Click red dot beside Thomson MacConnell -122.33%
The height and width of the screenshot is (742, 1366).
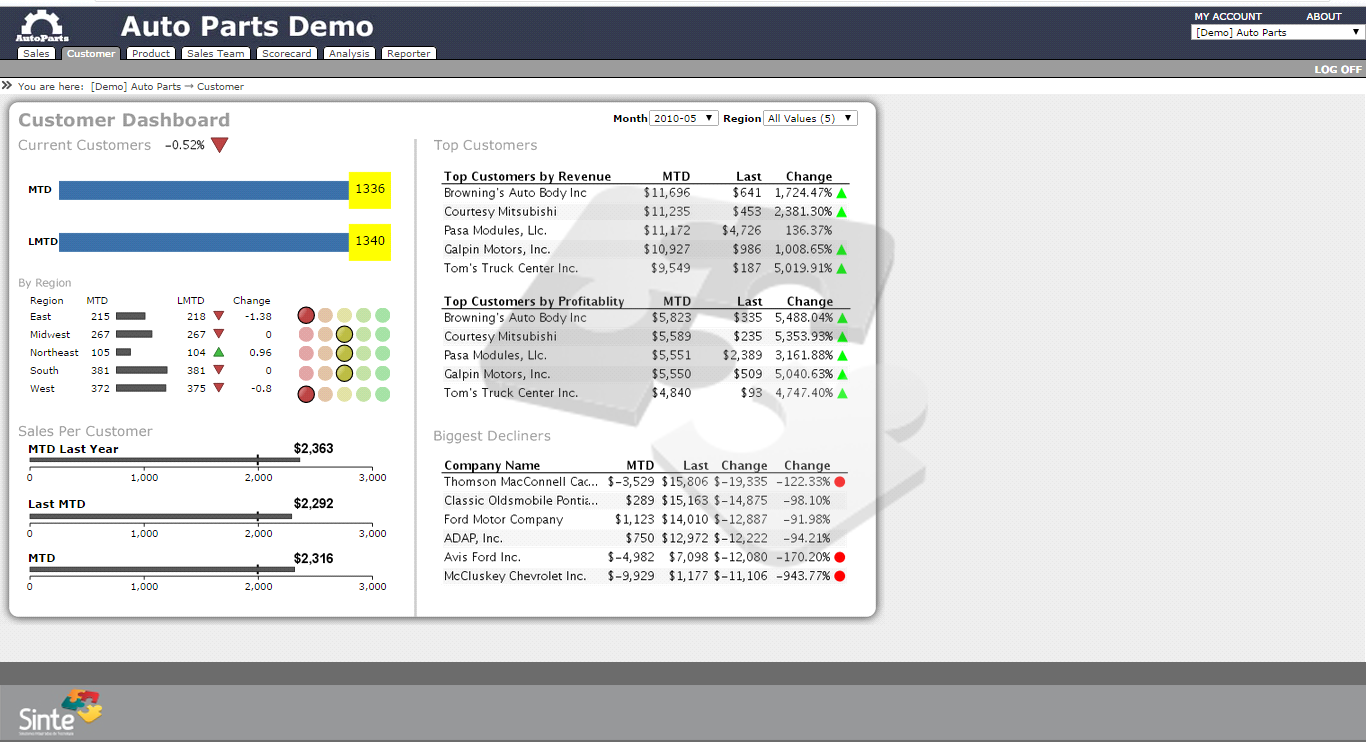(840, 482)
